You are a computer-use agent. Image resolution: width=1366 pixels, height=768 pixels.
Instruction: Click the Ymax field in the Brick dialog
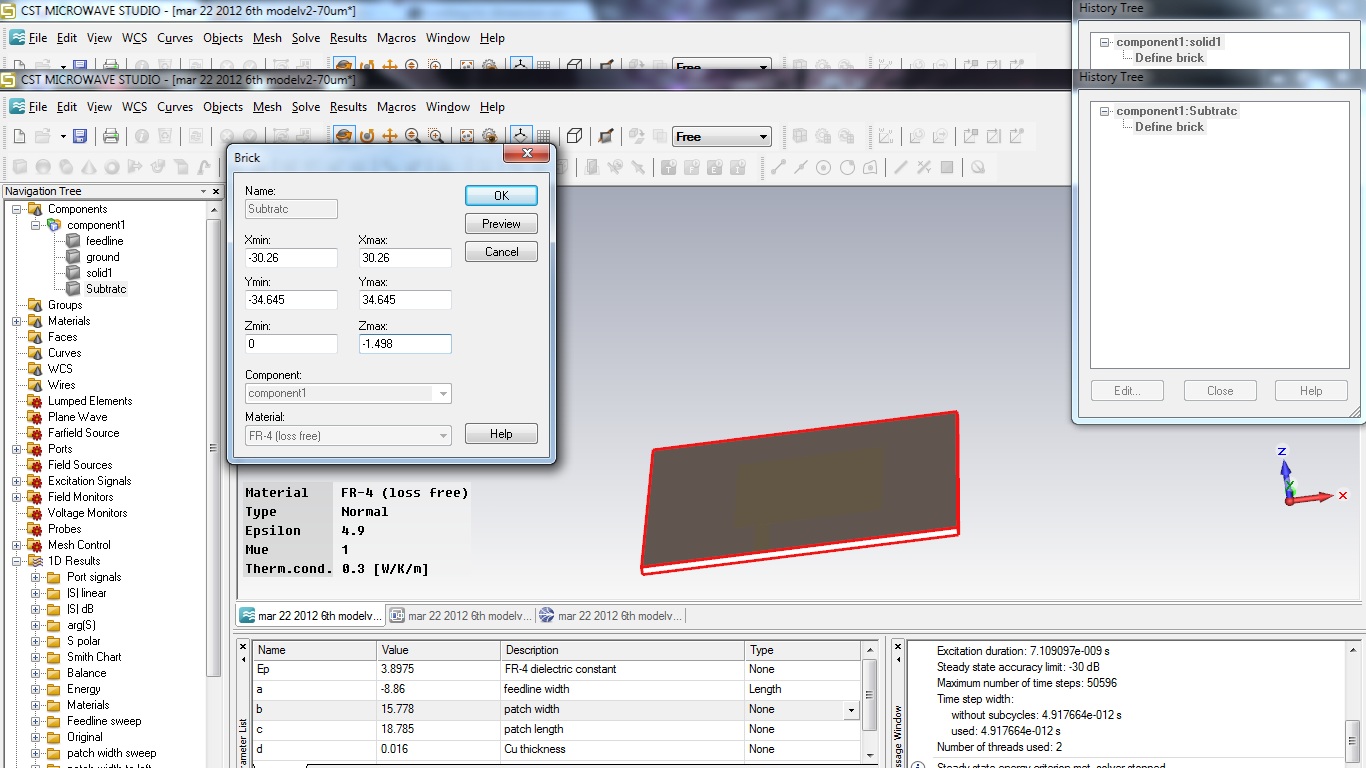pyautogui.click(x=405, y=300)
